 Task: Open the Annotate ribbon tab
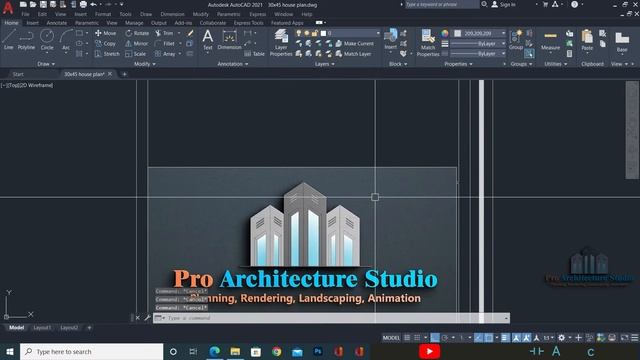pyautogui.click(x=56, y=23)
